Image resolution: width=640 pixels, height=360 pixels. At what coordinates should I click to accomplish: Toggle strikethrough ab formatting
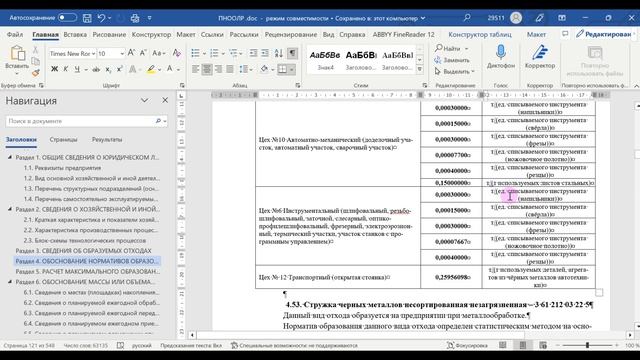pyautogui.click(x=96, y=69)
